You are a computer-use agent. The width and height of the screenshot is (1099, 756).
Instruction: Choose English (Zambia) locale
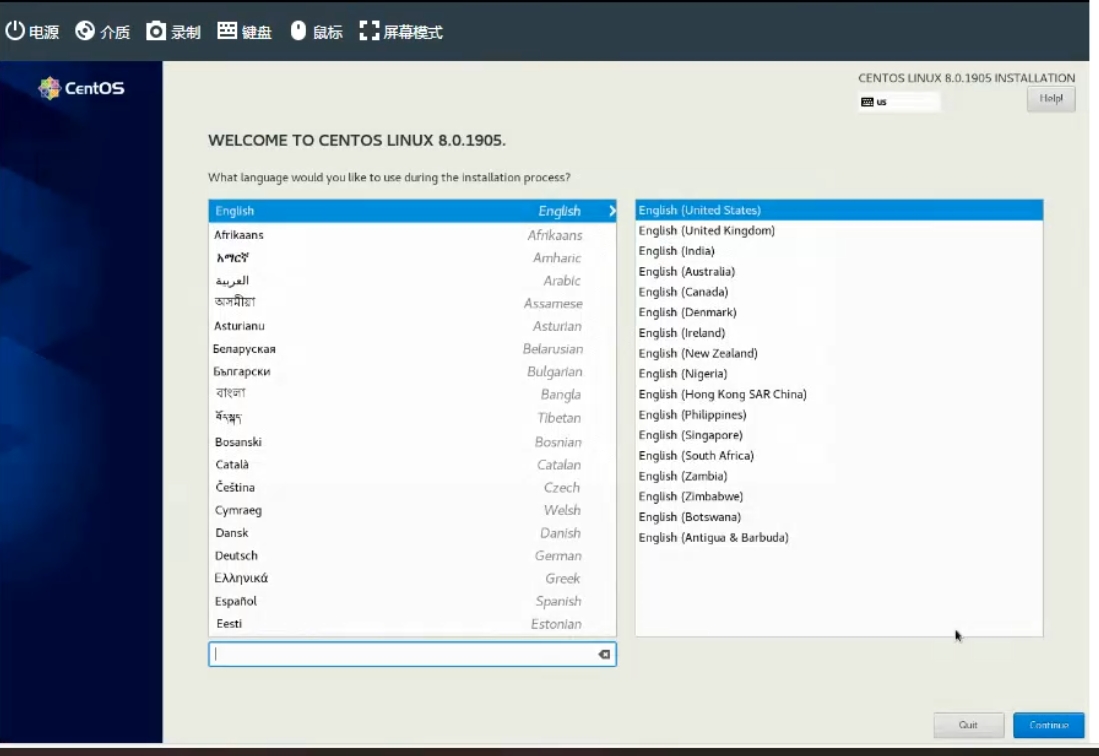tap(839, 476)
